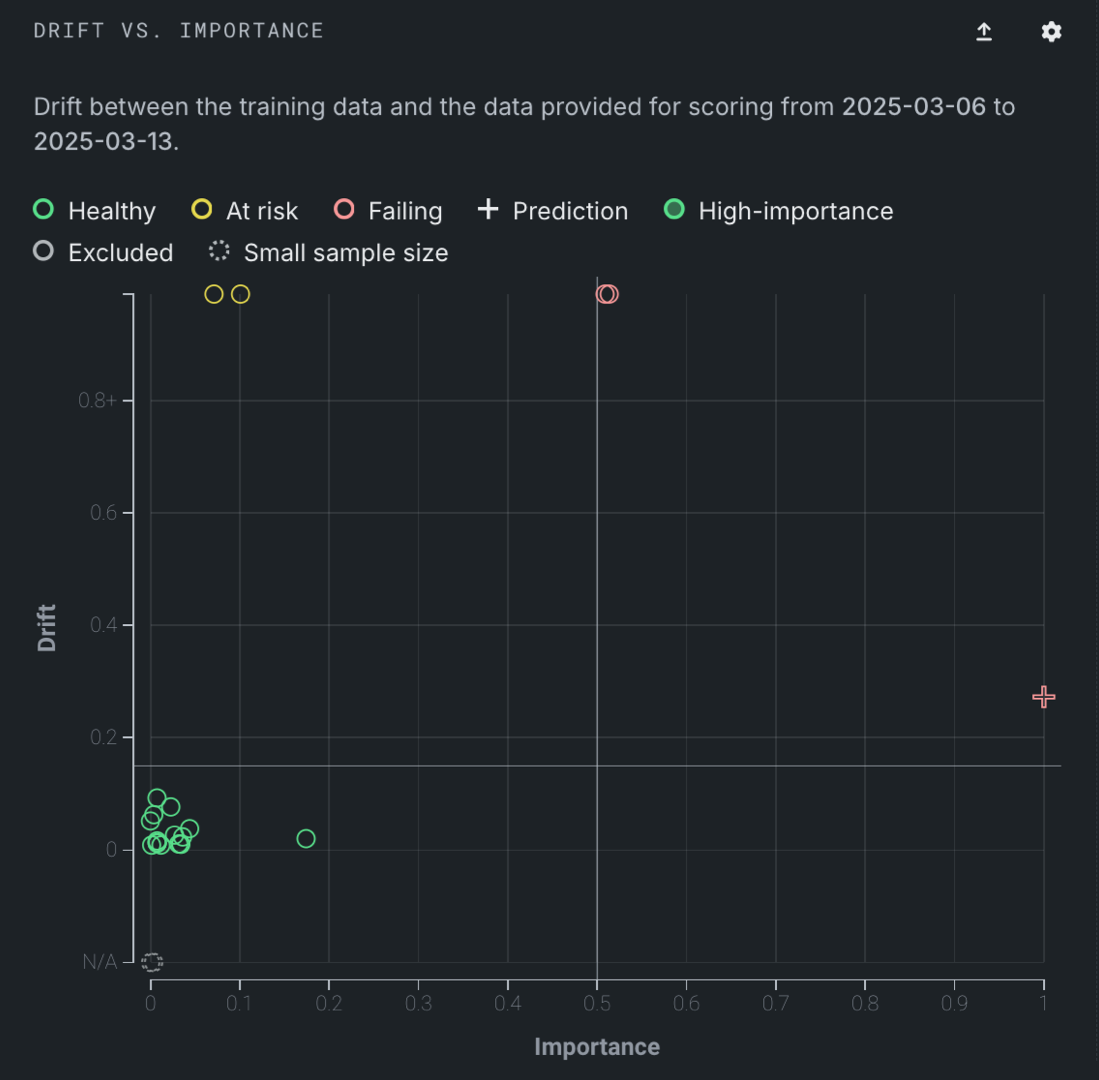Click the export upload icon
Viewport: 1099px width, 1080px height.
click(x=984, y=32)
